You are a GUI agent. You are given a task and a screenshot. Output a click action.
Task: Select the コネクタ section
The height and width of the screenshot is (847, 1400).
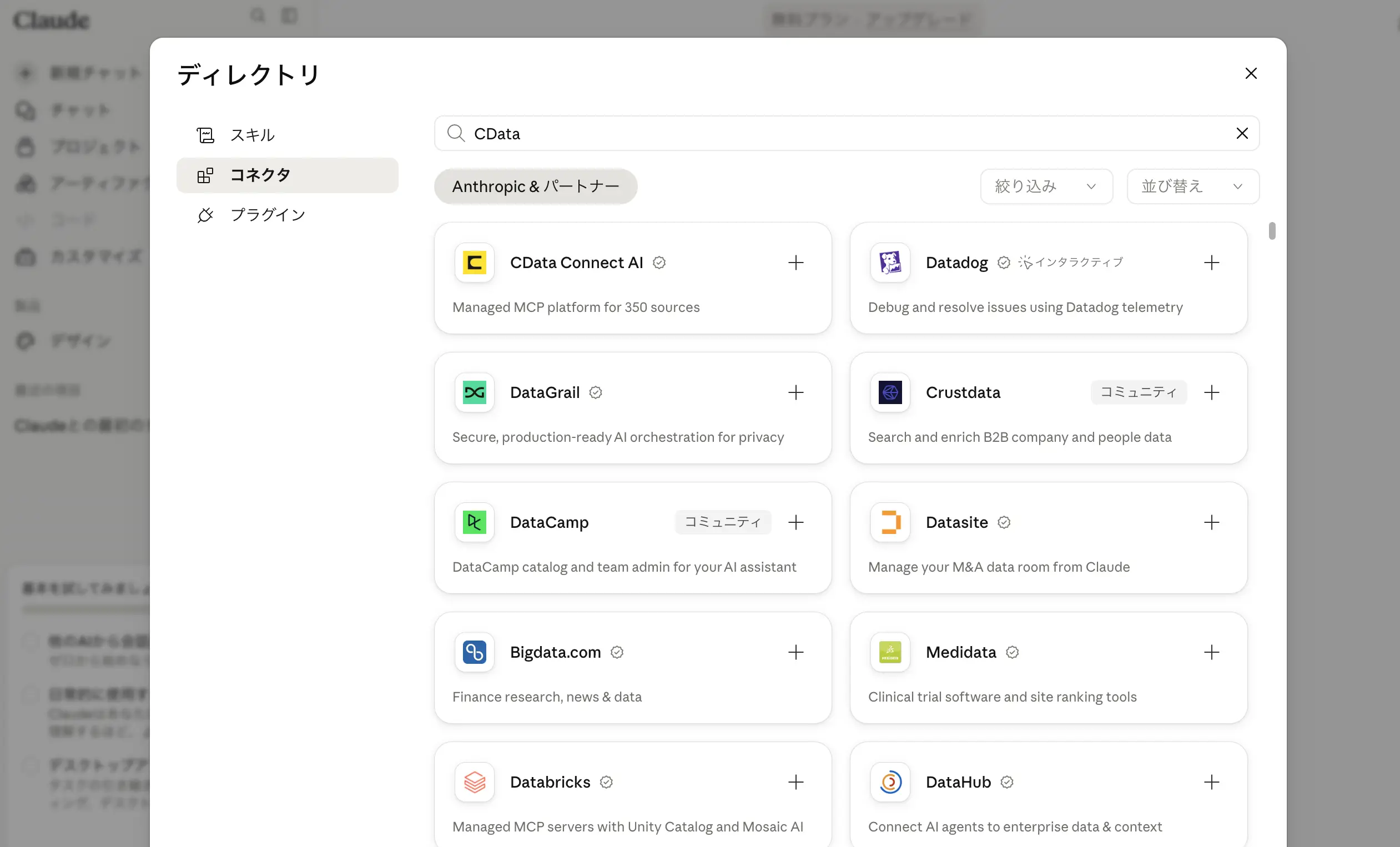pos(287,175)
